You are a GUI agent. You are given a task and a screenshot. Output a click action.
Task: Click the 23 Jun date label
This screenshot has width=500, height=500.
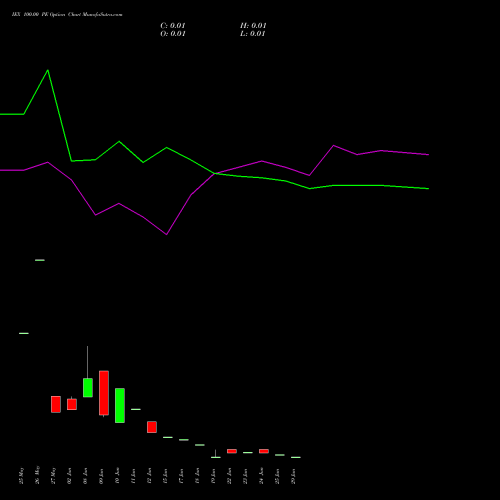pyautogui.click(x=246, y=476)
